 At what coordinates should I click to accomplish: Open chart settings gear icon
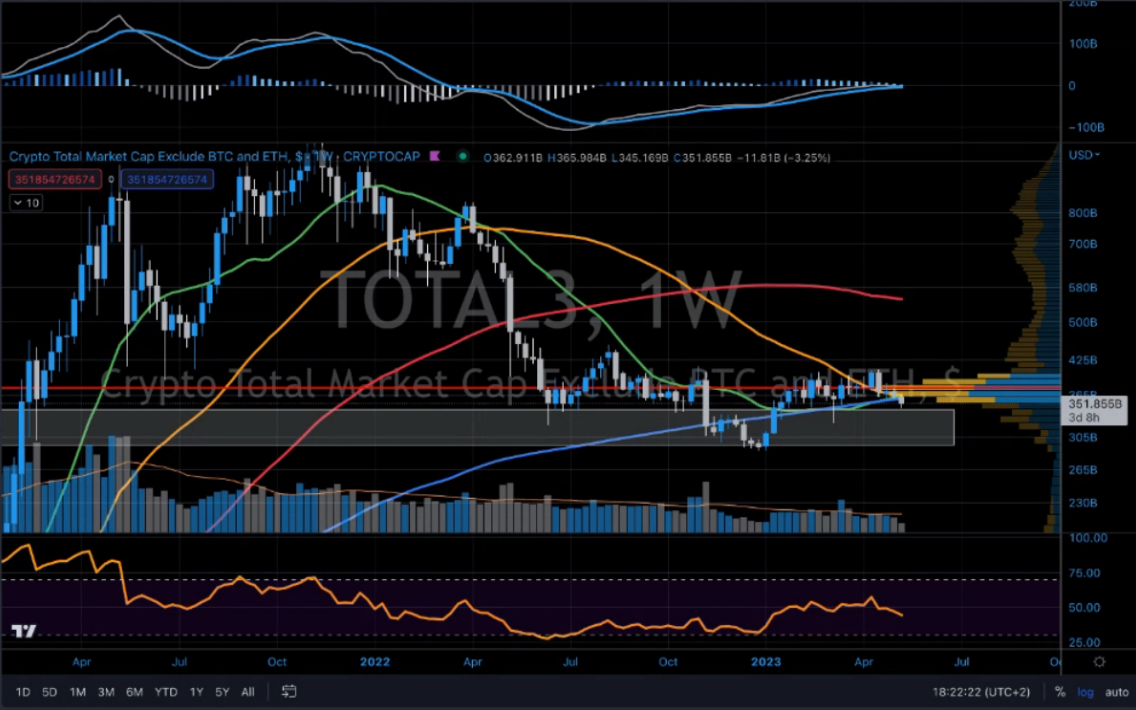1099,662
